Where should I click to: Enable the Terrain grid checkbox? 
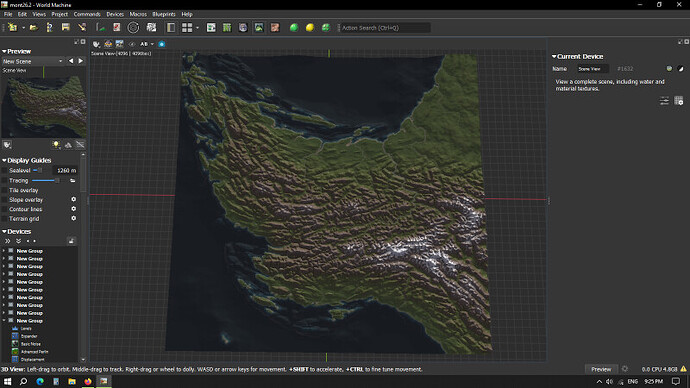(x=5, y=219)
